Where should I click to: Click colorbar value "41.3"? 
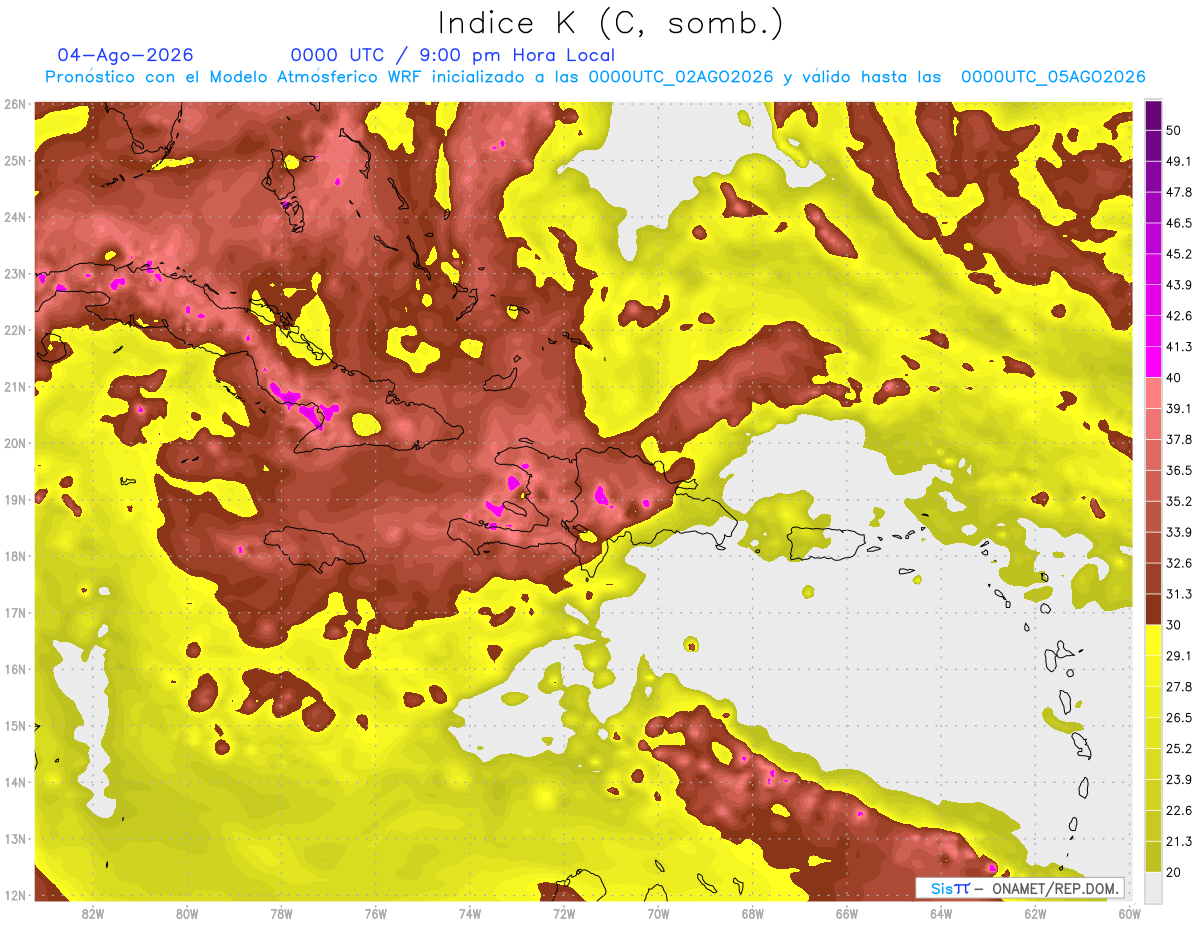(x=1179, y=347)
